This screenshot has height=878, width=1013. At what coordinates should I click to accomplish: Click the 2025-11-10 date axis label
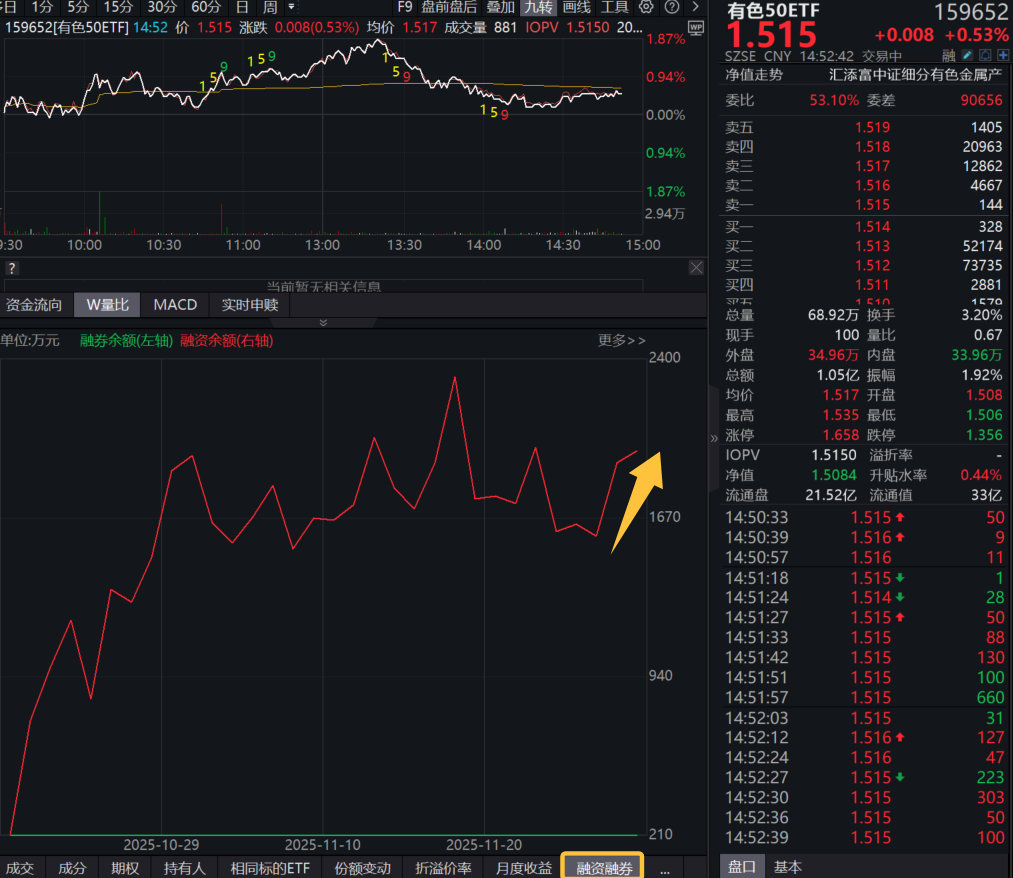coord(322,844)
